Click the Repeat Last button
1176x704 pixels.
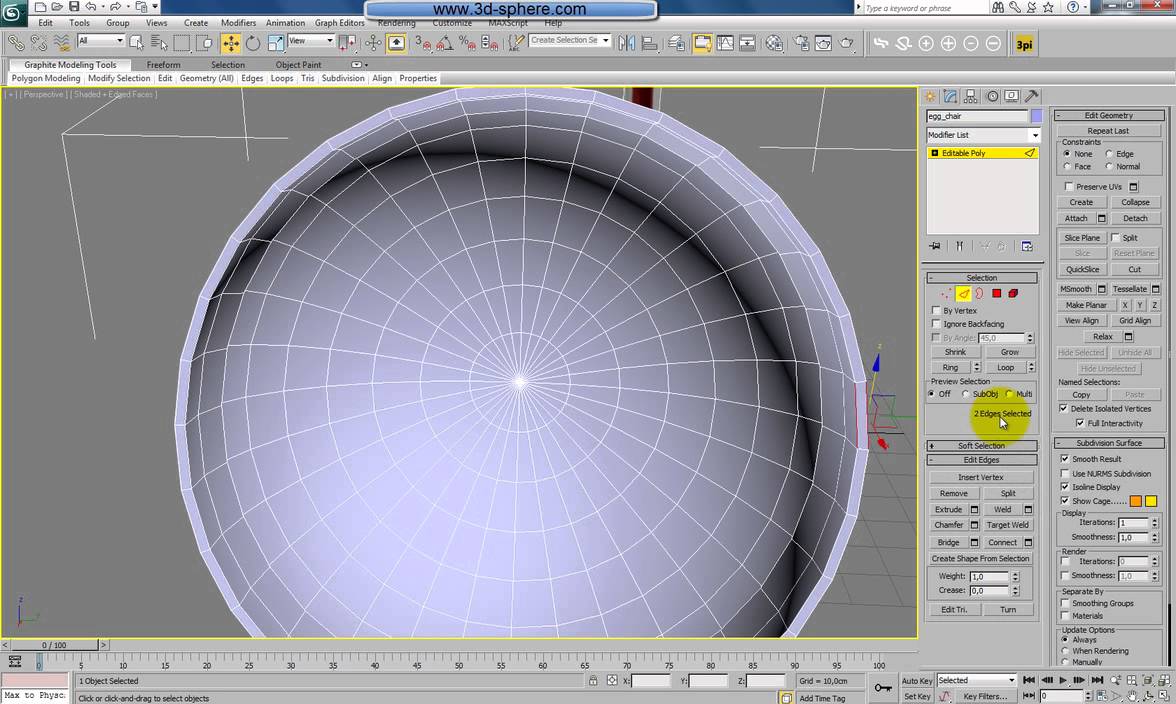click(1108, 130)
